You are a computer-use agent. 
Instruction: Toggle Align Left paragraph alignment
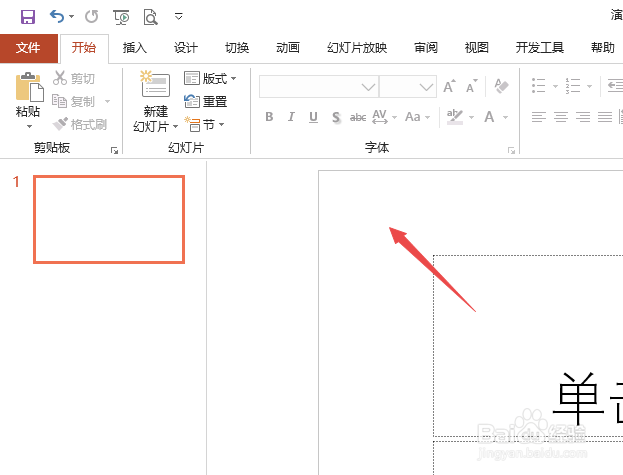coord(539,117)
